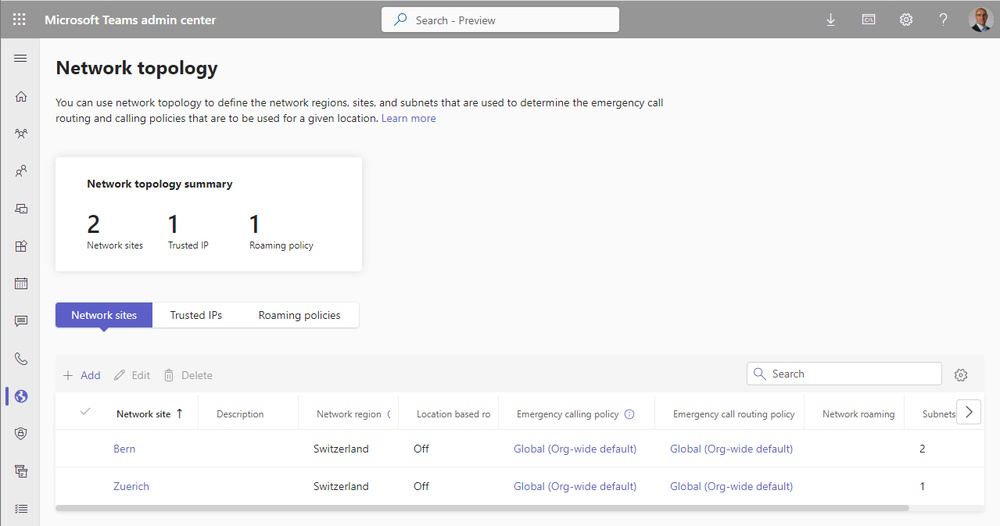The image size is (1000, 526).
Task: Click the Subnets column header
Action: click(x=938, y=414)
